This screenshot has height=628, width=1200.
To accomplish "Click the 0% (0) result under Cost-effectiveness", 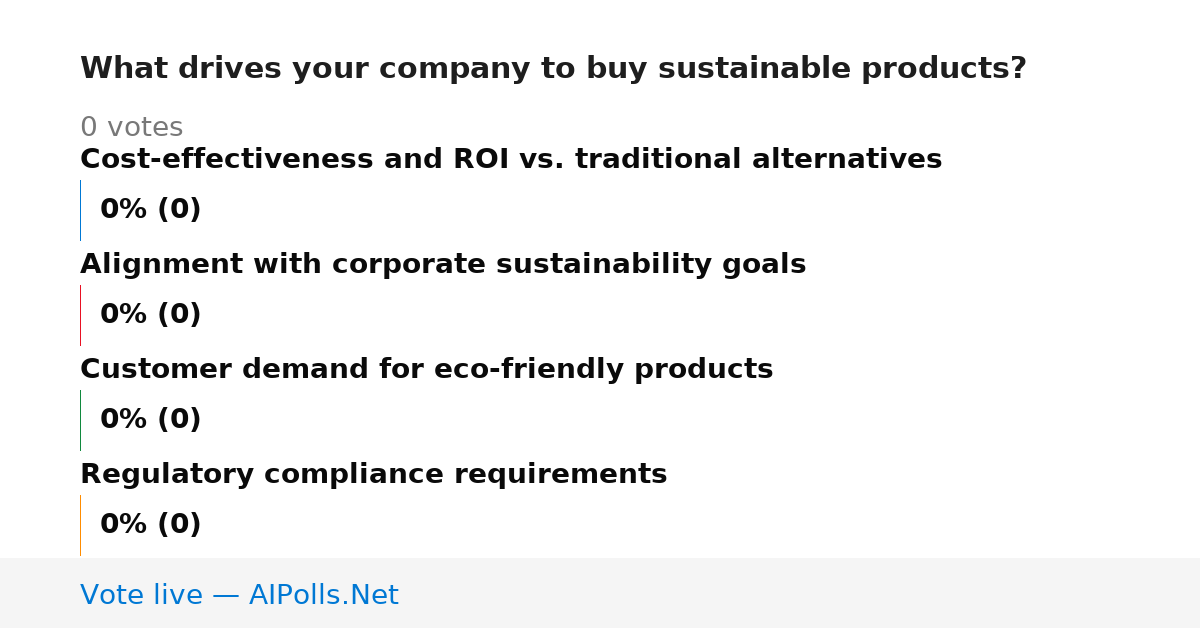I will pos(150,210).
